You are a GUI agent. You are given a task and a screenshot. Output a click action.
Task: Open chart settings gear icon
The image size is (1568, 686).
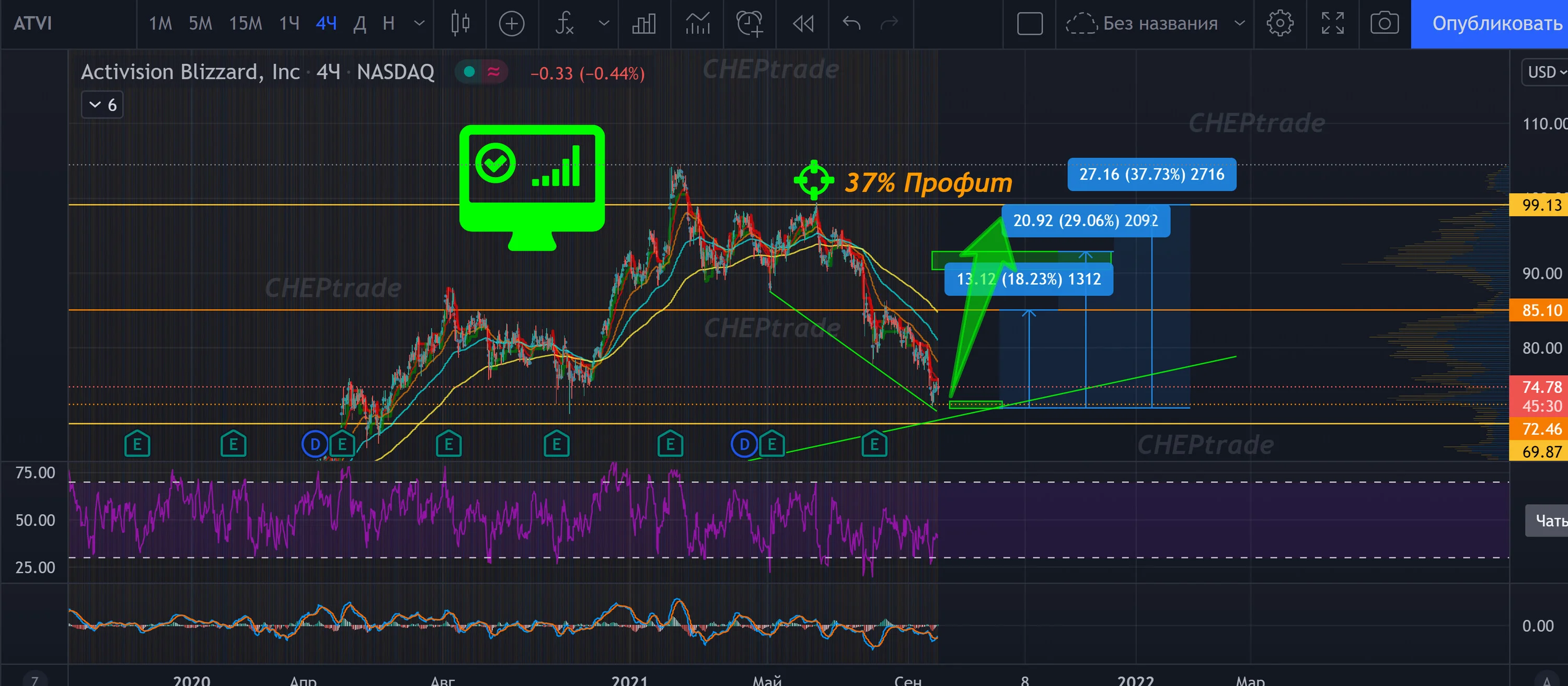click(1280, 24)
